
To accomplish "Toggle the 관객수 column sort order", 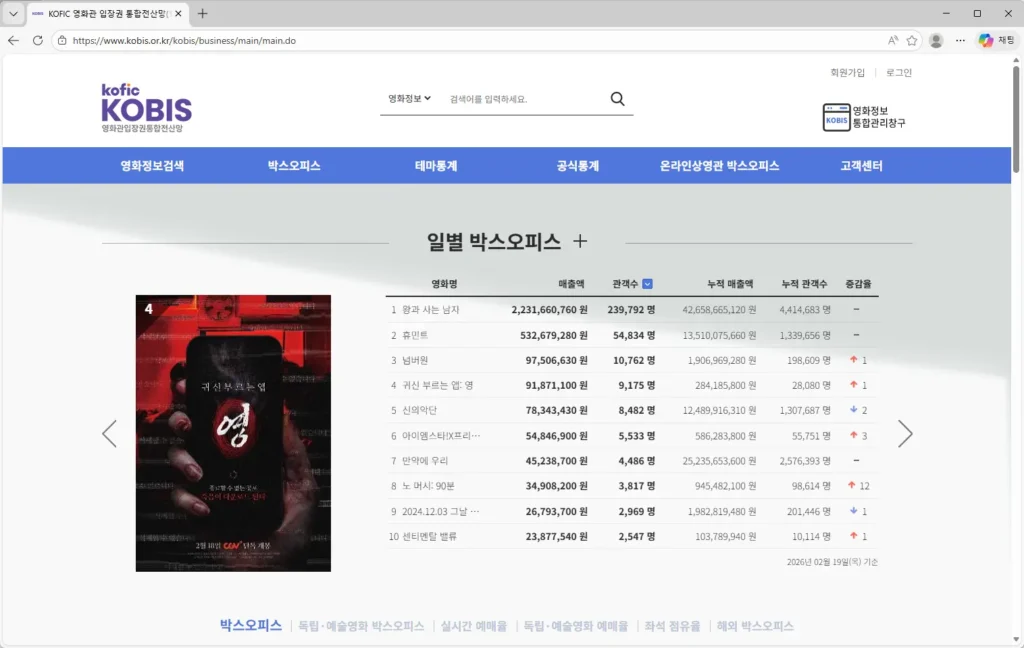I will (x=647, y=283).
